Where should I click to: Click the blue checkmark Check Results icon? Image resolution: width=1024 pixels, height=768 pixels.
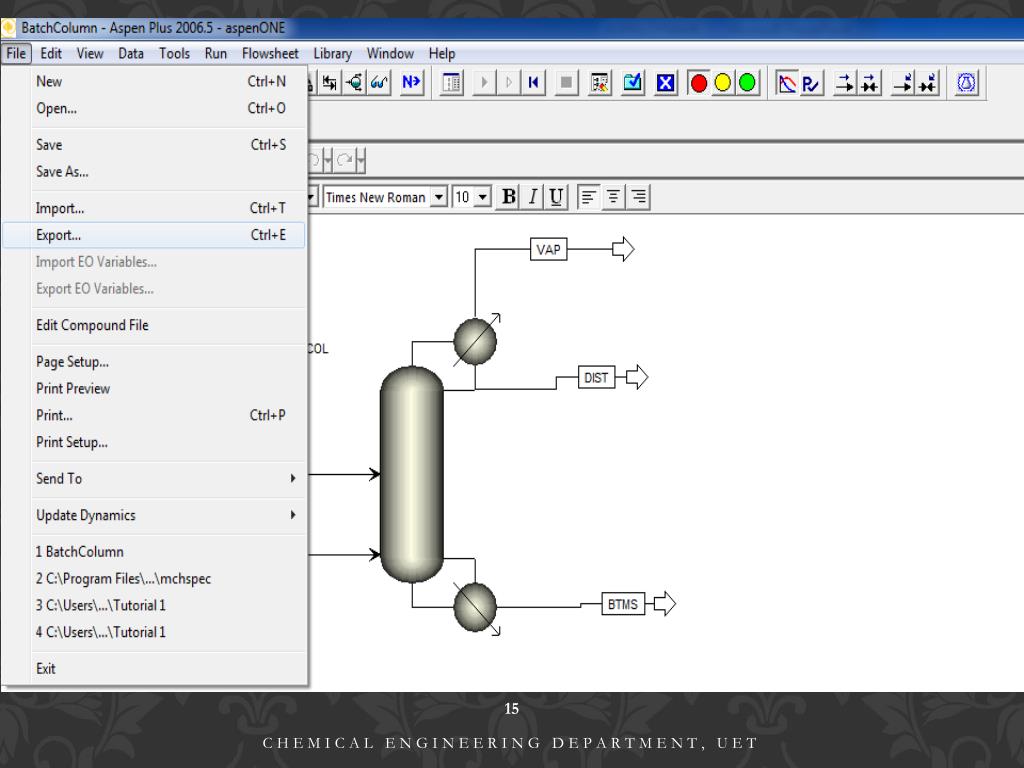(x=633, y=83)
